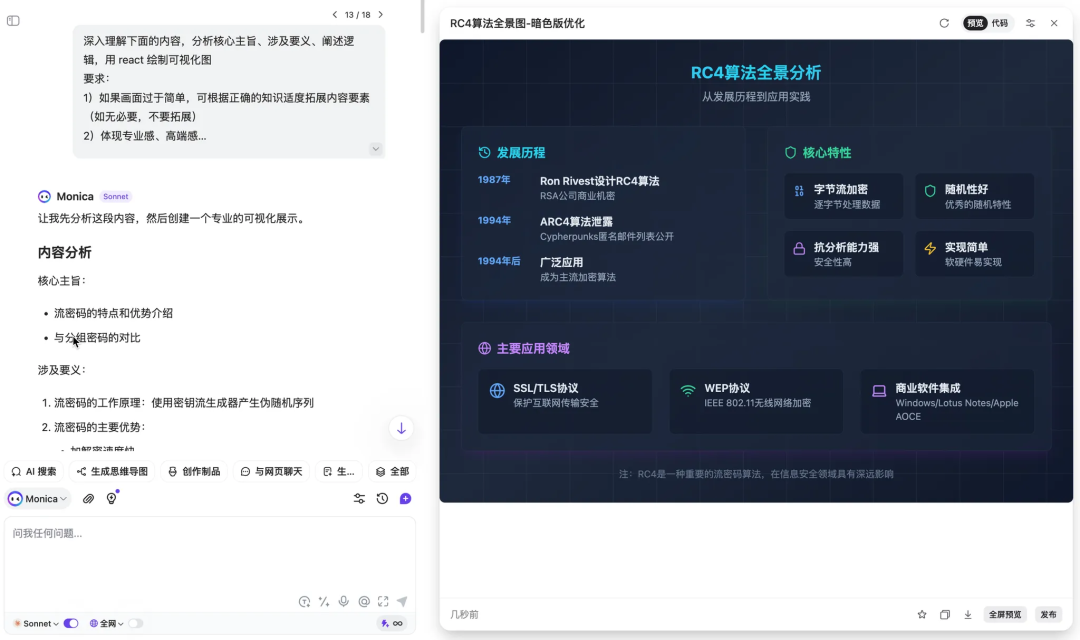1080x640 pixels.
Task: Click the 13 / 18 version counter
Action: [x=357, y=14]
